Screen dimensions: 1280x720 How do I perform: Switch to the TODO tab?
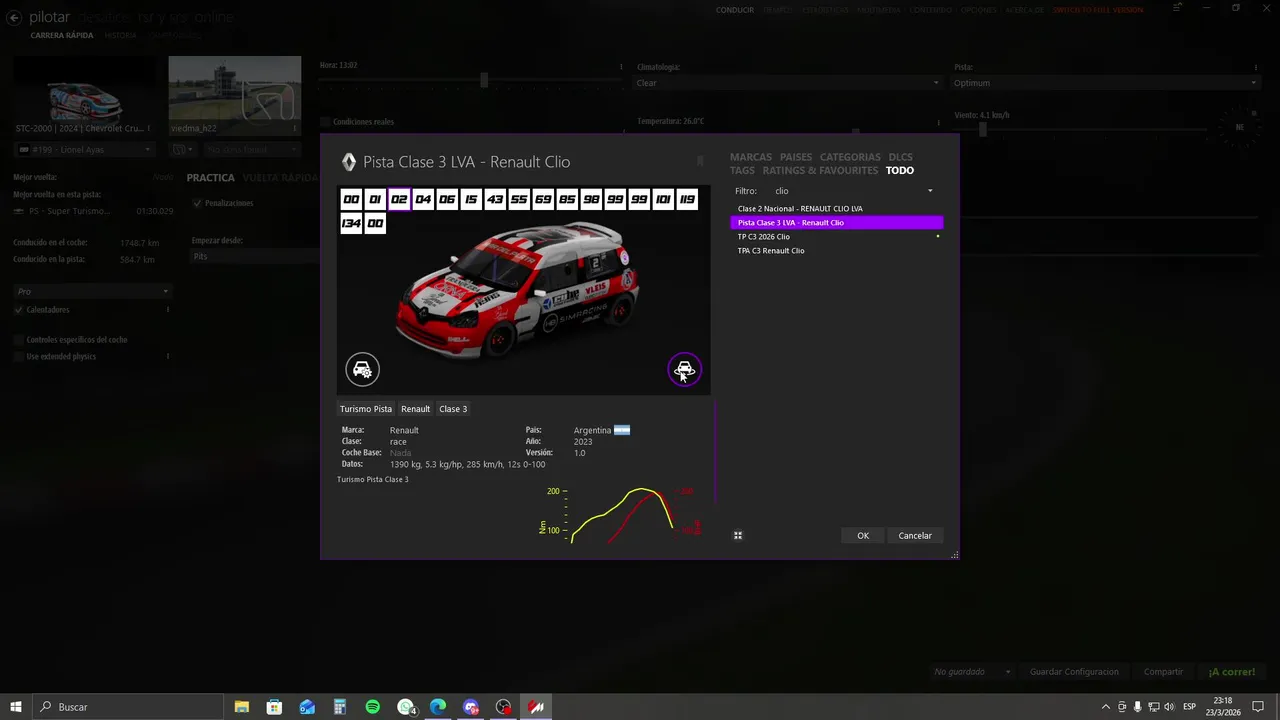pos(900,170)
